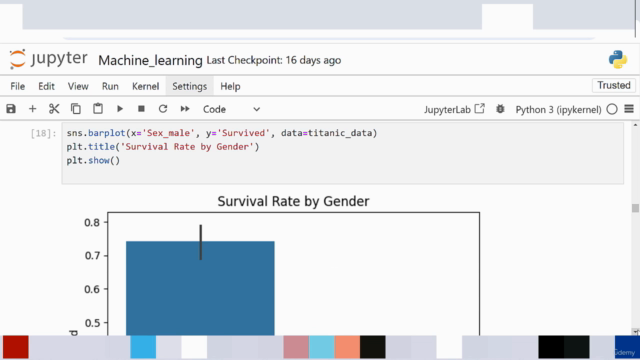Click the kernel status circle indicator
The image size is (640, 360).
(612, 109)
